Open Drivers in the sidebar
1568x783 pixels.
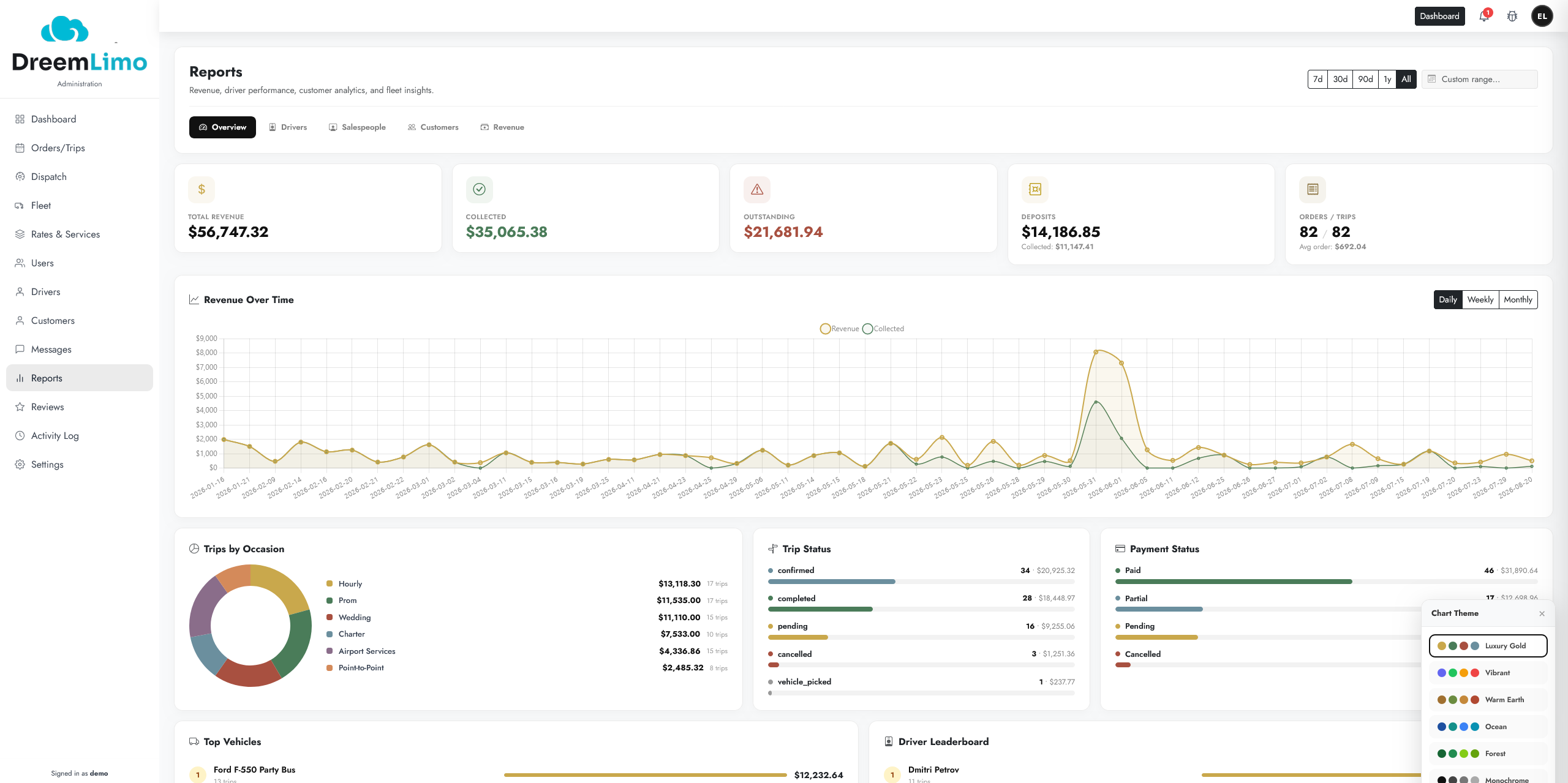pyautogui.click(x=80, y=291)
